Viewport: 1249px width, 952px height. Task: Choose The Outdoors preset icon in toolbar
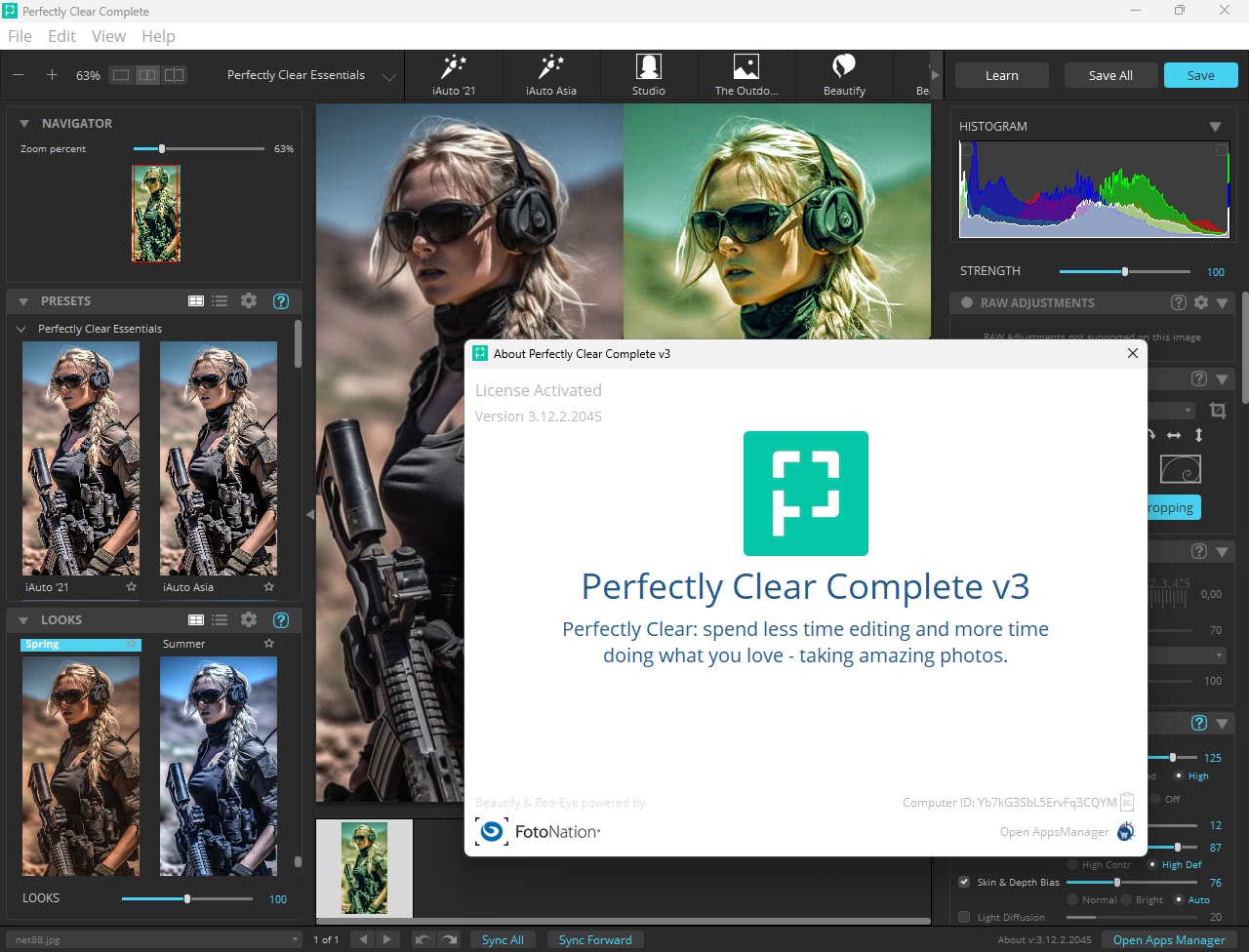tap(746, 75)
